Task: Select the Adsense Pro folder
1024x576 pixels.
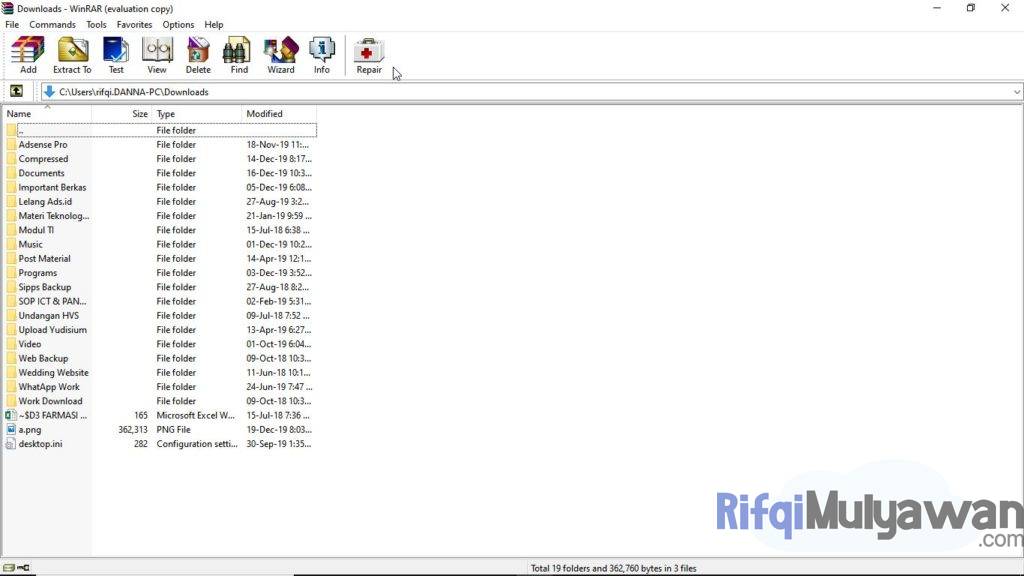Action: [x=43, y=145]
